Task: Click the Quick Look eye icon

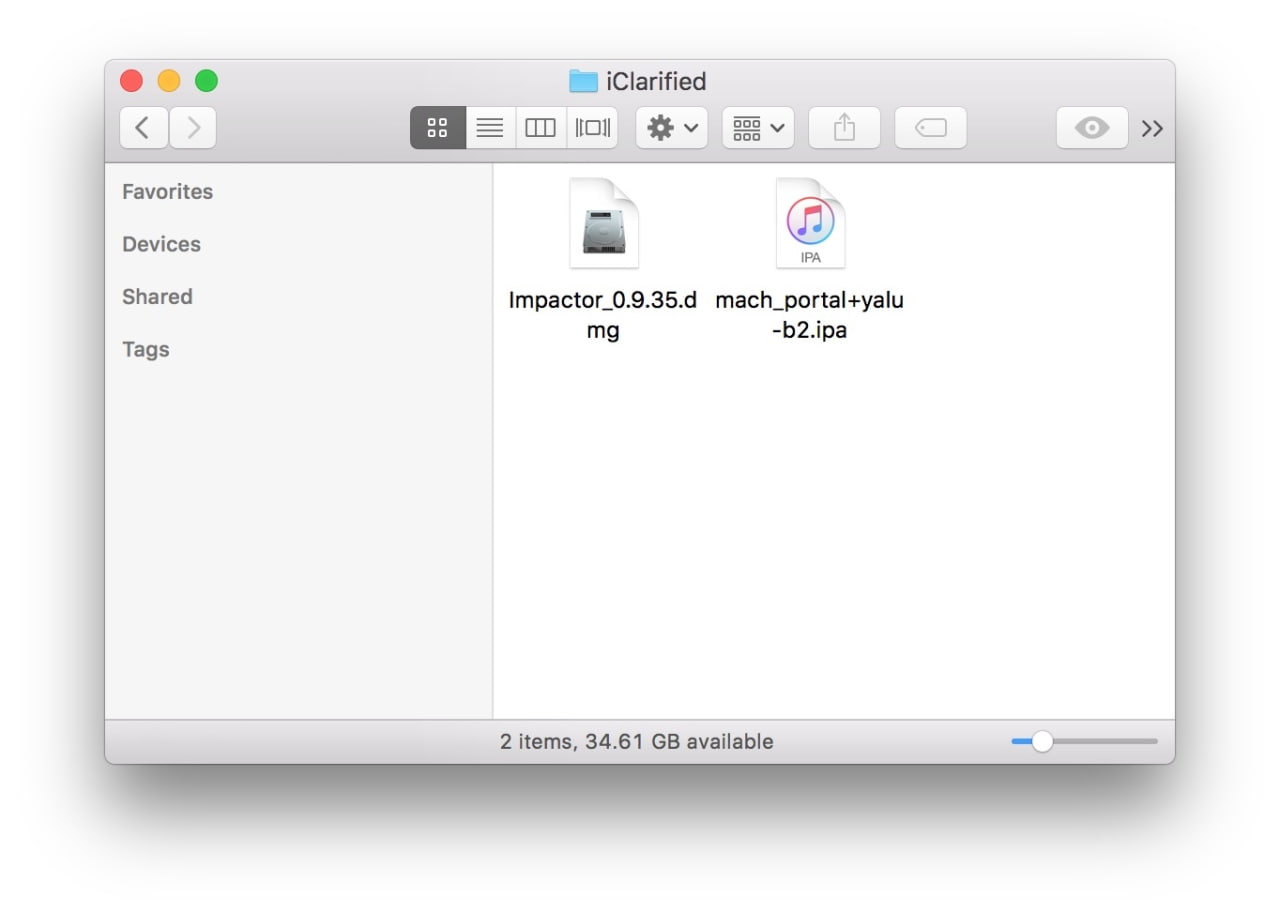Action: tap(1091, 128)
